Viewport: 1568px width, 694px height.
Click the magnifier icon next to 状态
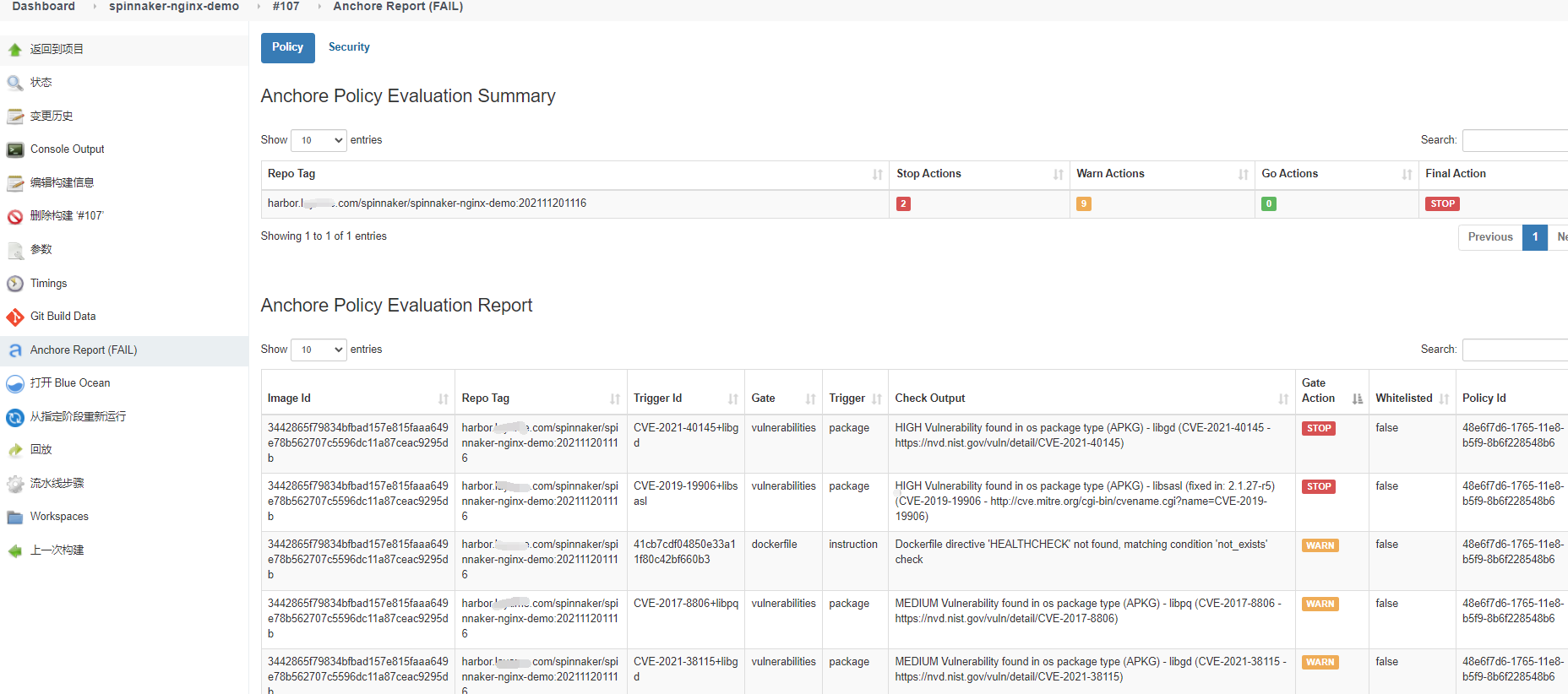(15, 83)
